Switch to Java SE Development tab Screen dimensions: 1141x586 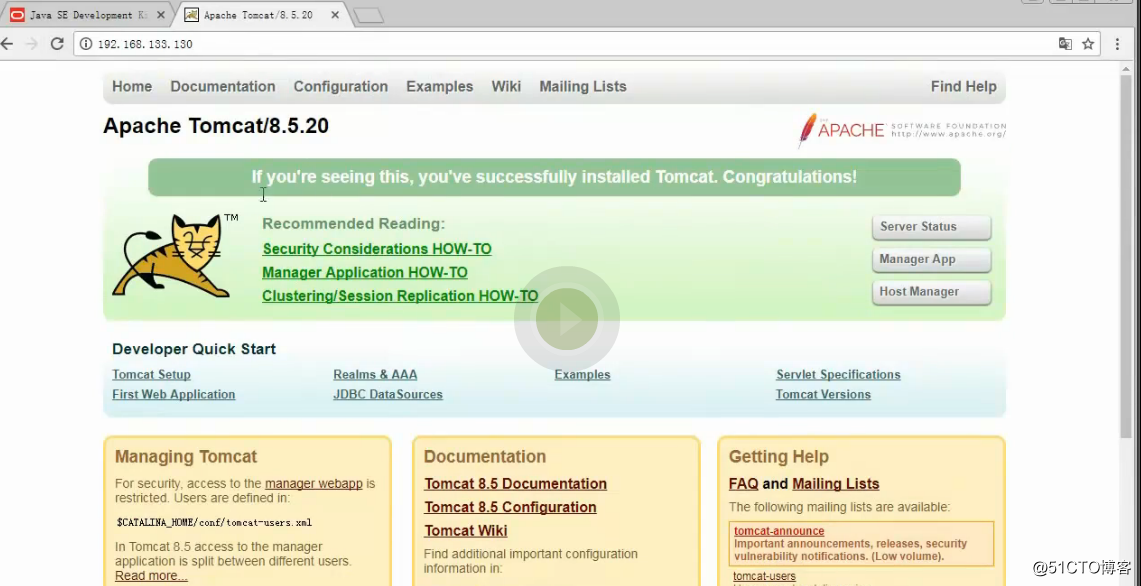point(87,15)
